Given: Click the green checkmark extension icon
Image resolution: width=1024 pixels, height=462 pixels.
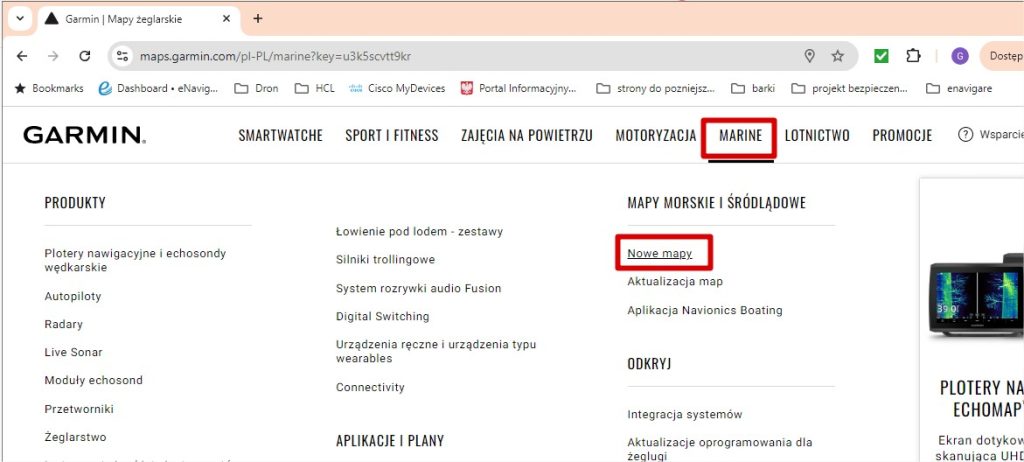Looking at the screenshot, I should (x=881, y=56).
